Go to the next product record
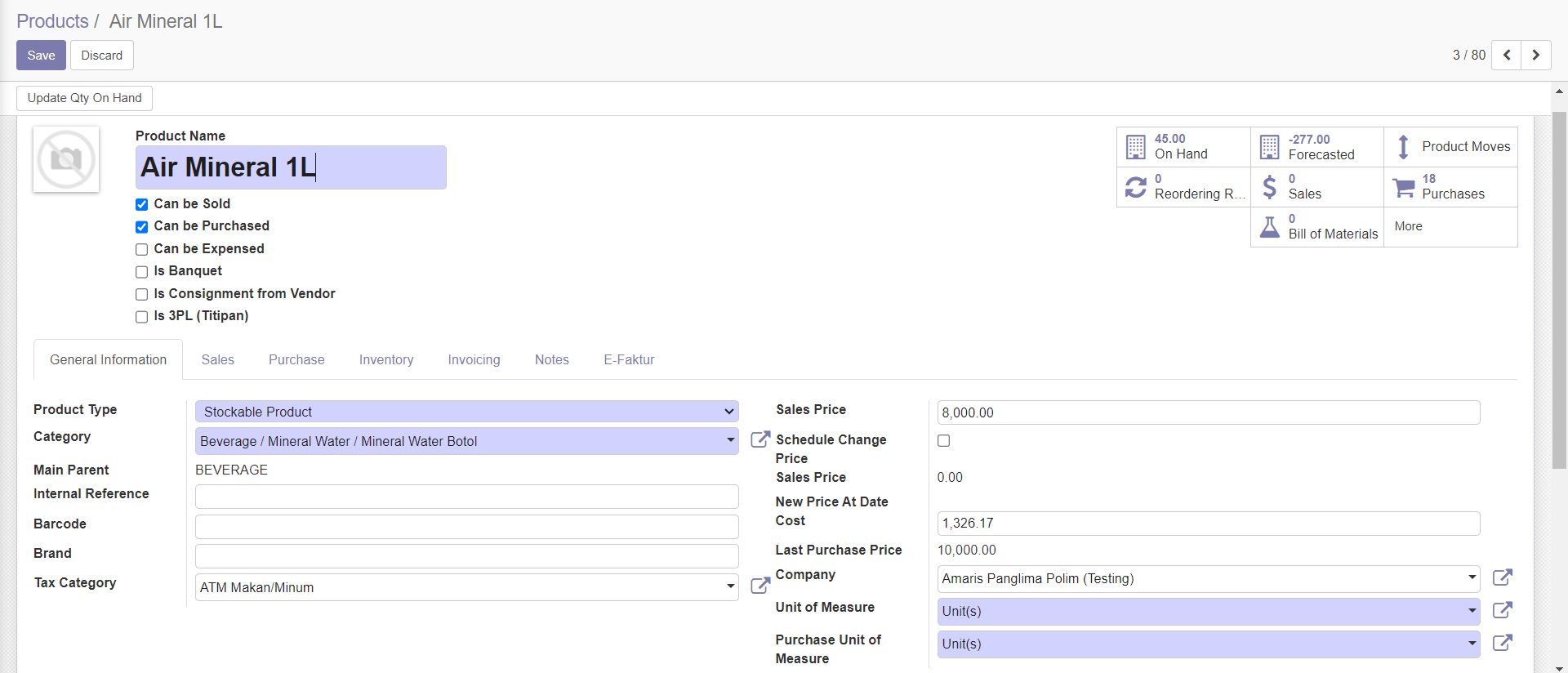Screen dimensions: 1568x673 [x=1535, y=55]
